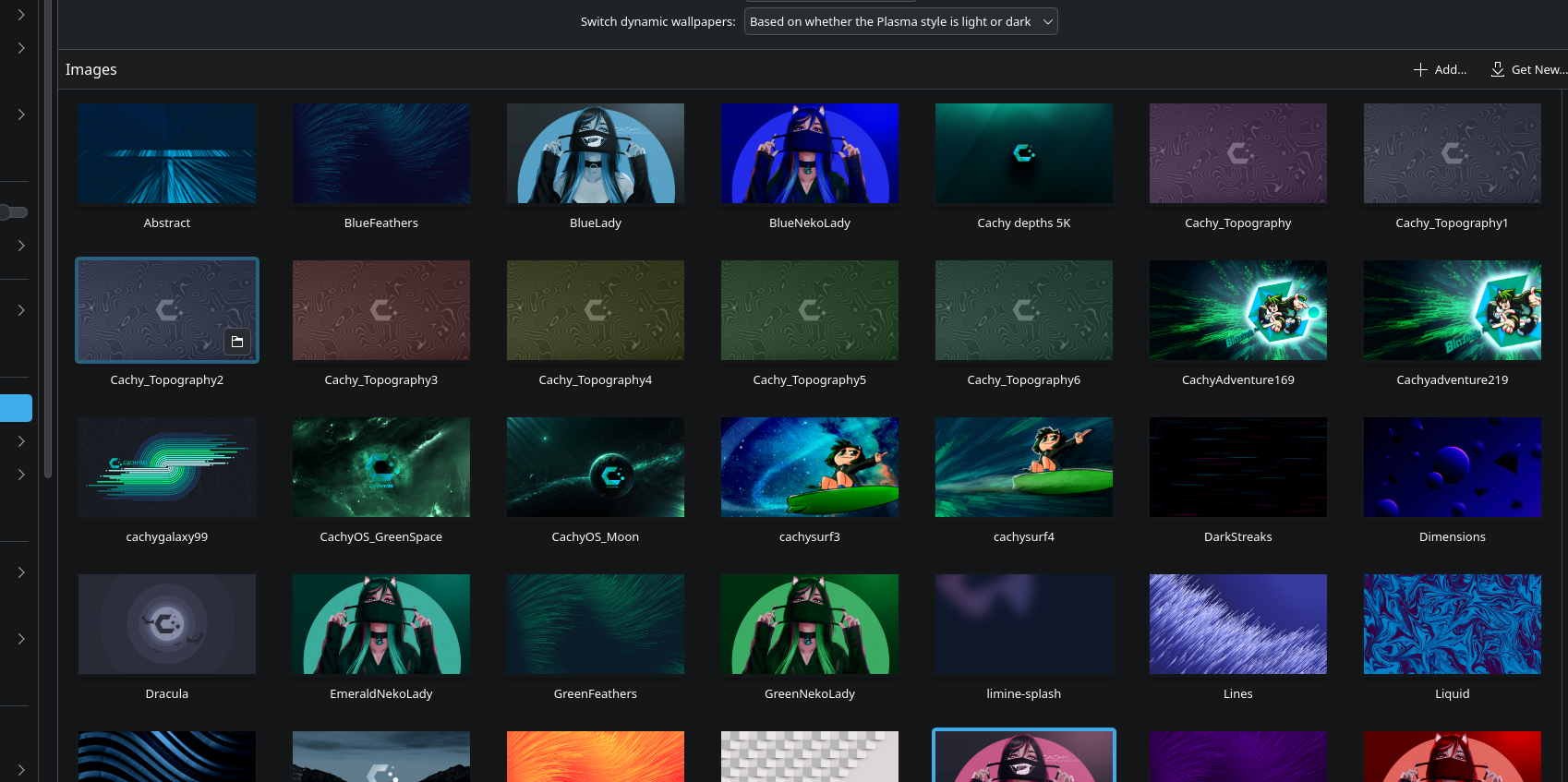Click the GreenNekoLady label text
1568x782 pixels.
(x=810, y=694)
